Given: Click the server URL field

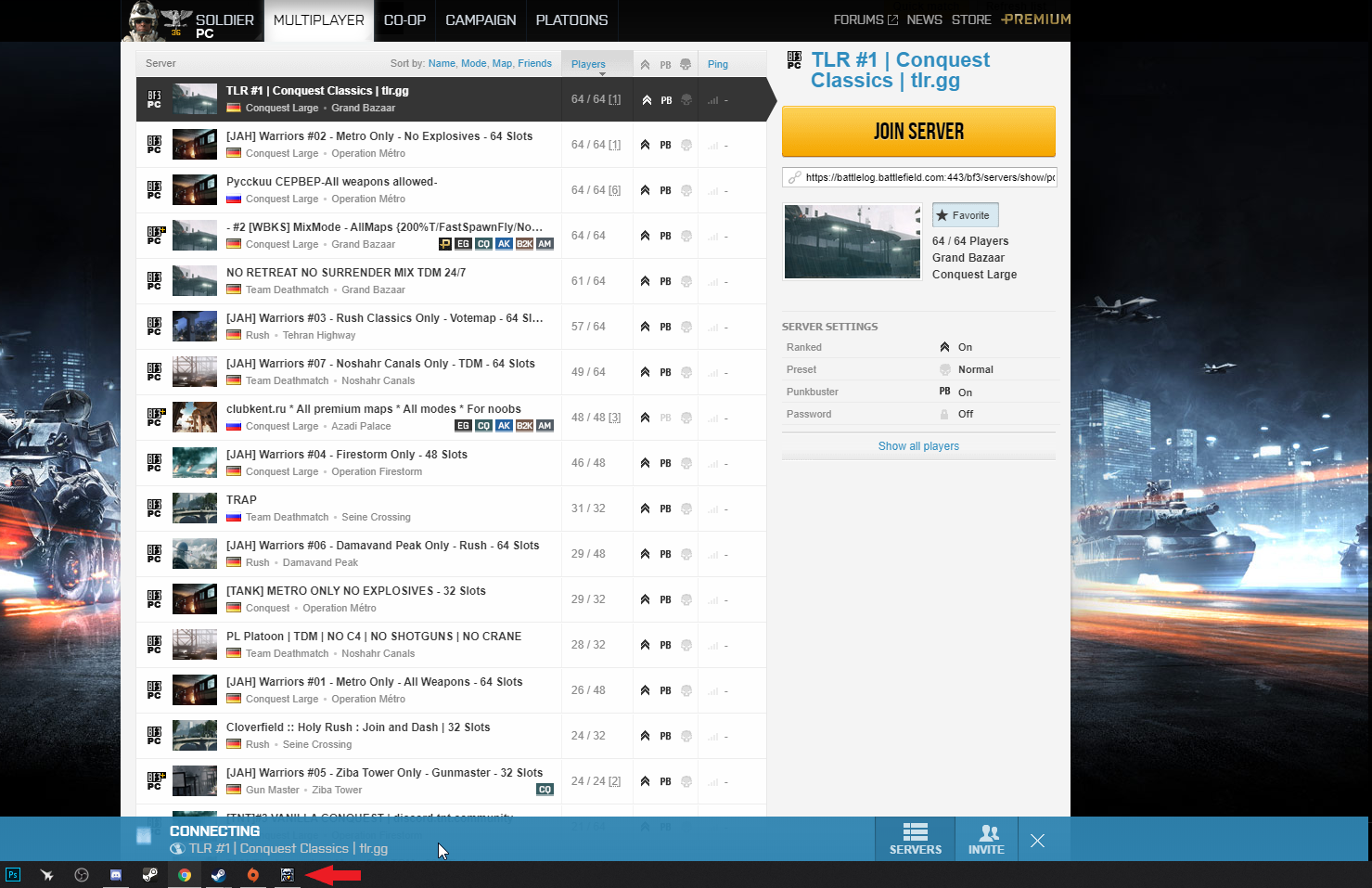Looking at the screenshot, I should 919,177.
